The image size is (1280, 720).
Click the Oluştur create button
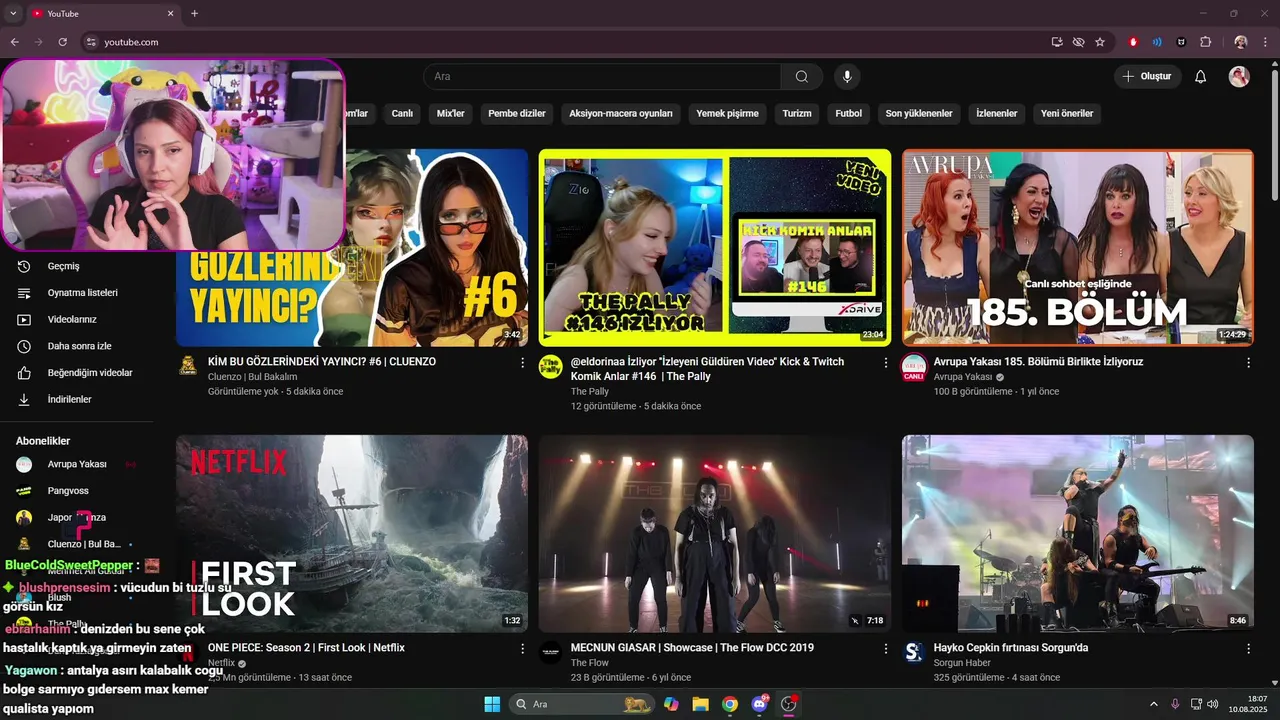(x=1148, y=77)
